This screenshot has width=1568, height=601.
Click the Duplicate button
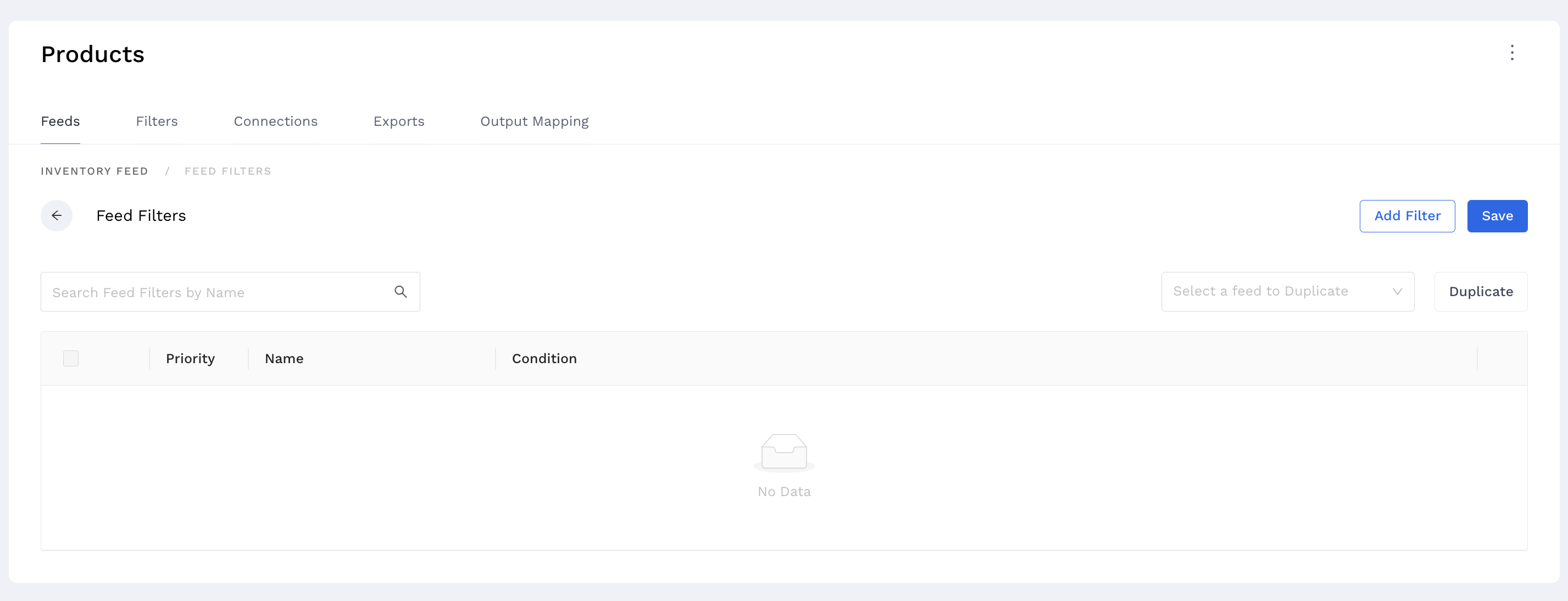[1480, 292]
